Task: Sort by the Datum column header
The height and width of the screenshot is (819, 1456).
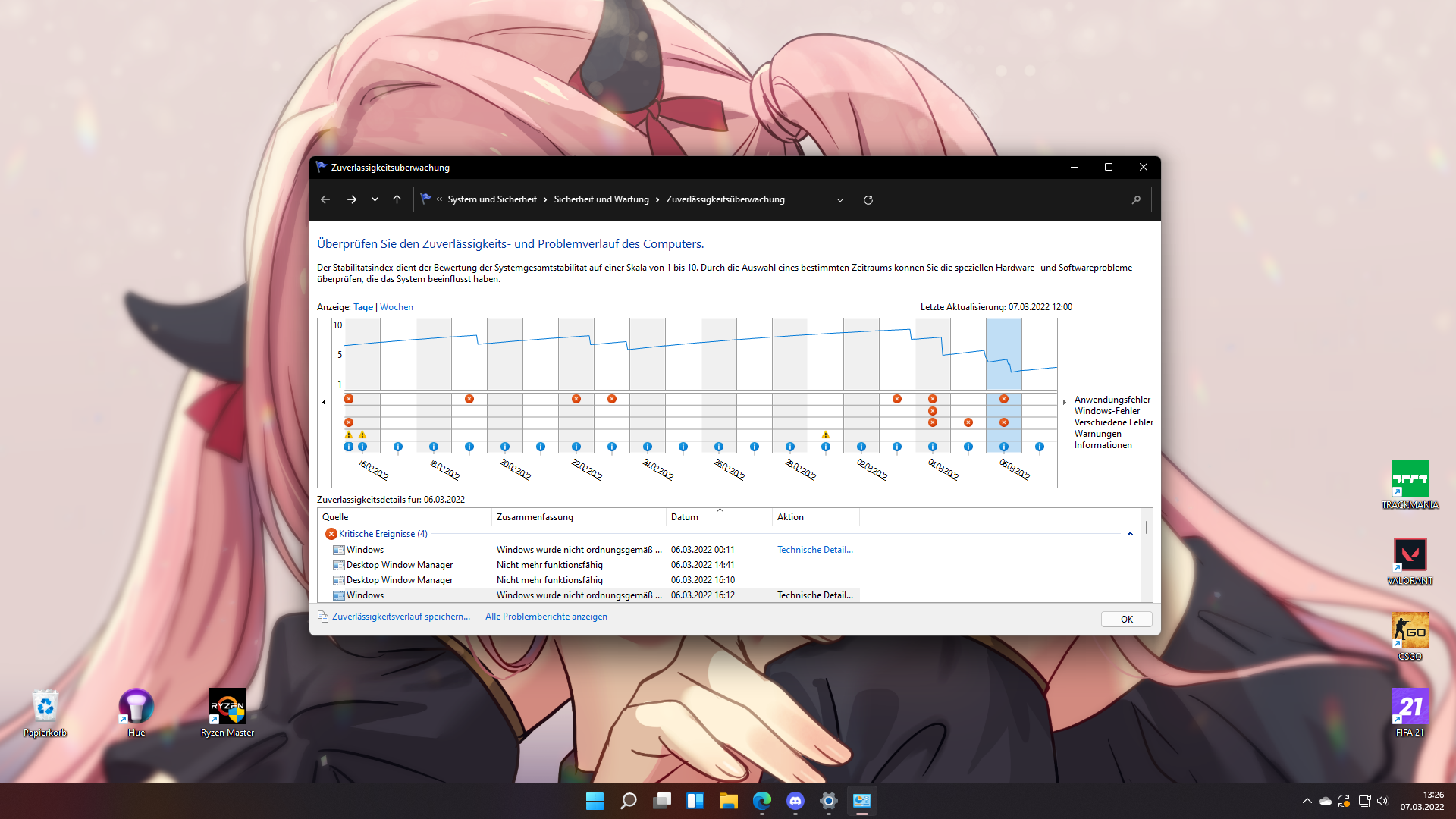Action: click(719, 517)
